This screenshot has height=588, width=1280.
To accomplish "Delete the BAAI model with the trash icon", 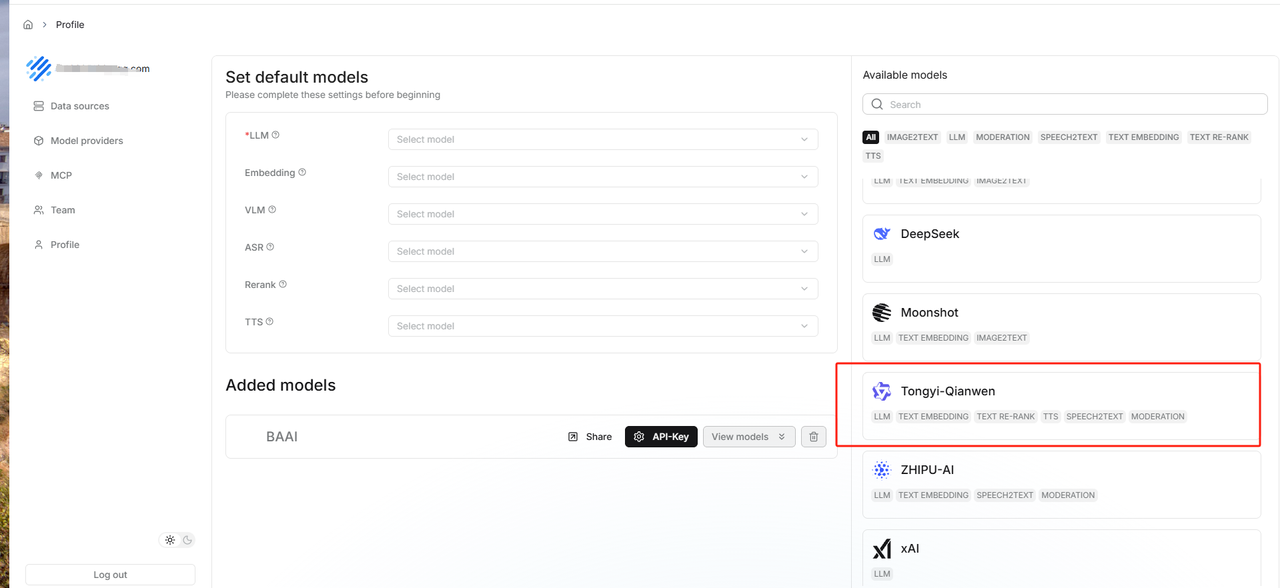I will pyautogui.click(x=814, y=437).
